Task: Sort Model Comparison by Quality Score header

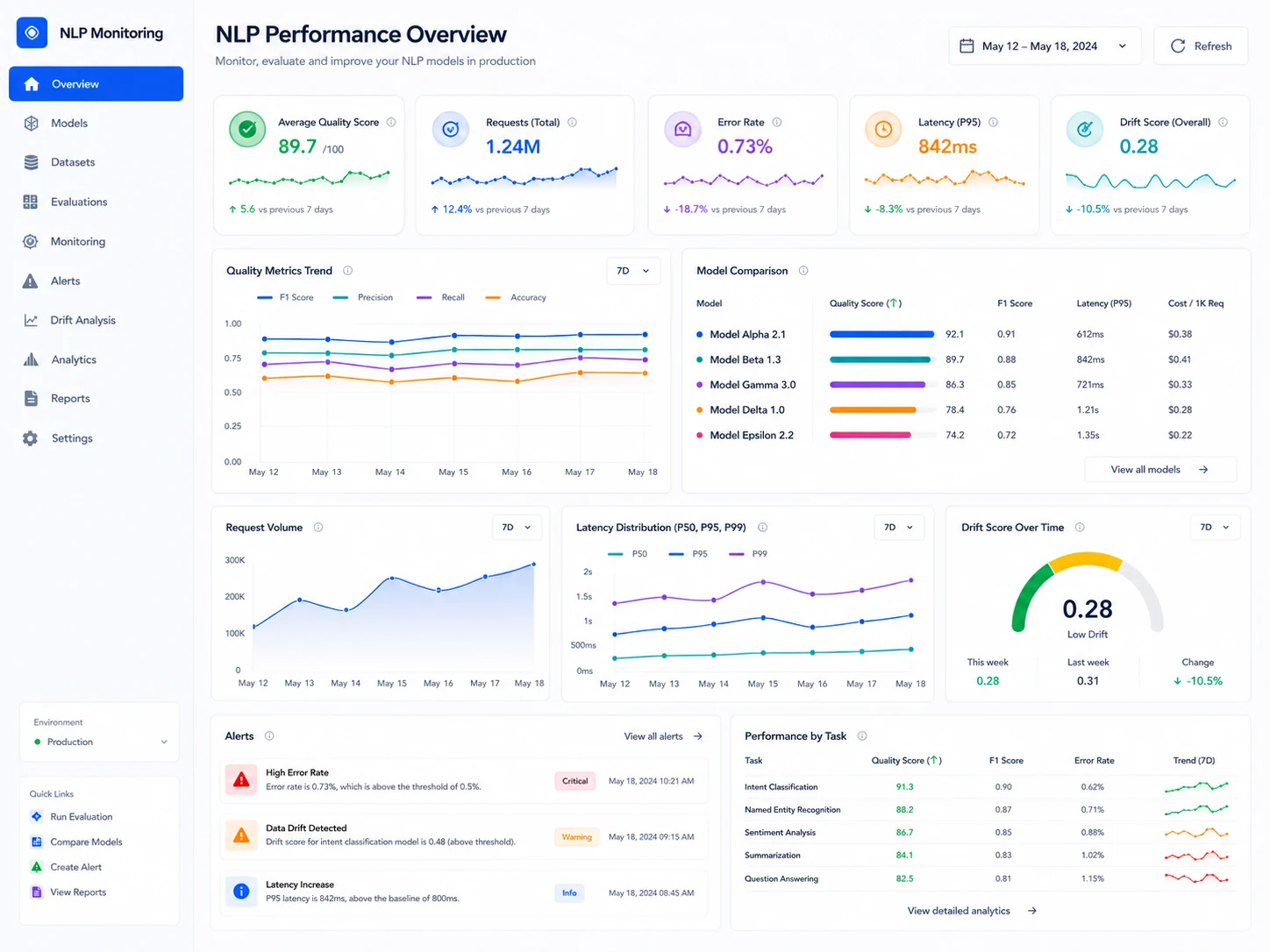Action: tap(866, 303)
